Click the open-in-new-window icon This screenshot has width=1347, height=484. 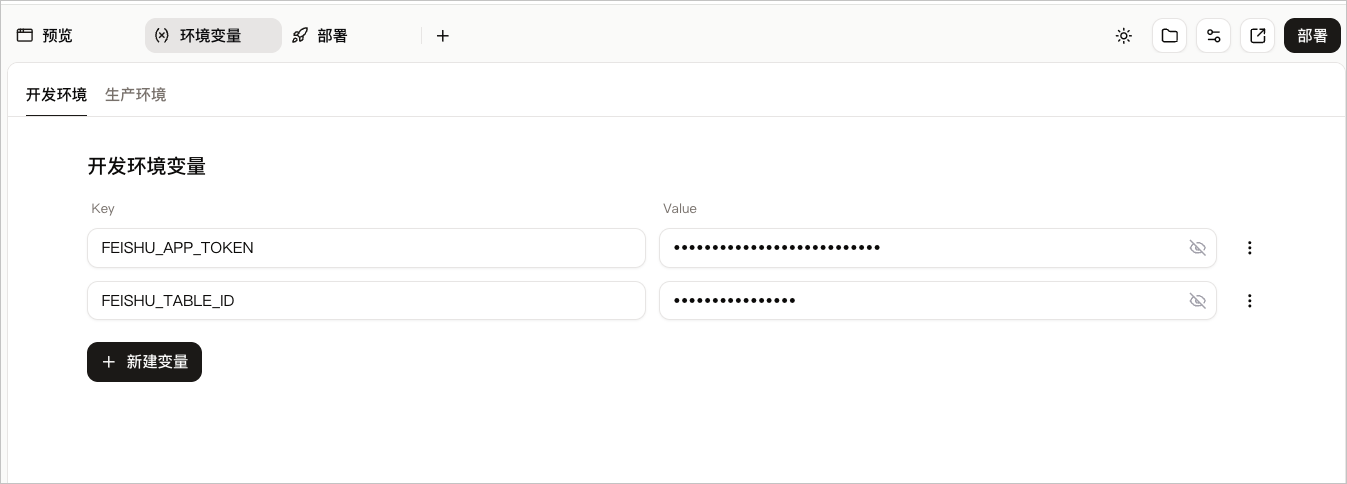[x=1258, y=36]
